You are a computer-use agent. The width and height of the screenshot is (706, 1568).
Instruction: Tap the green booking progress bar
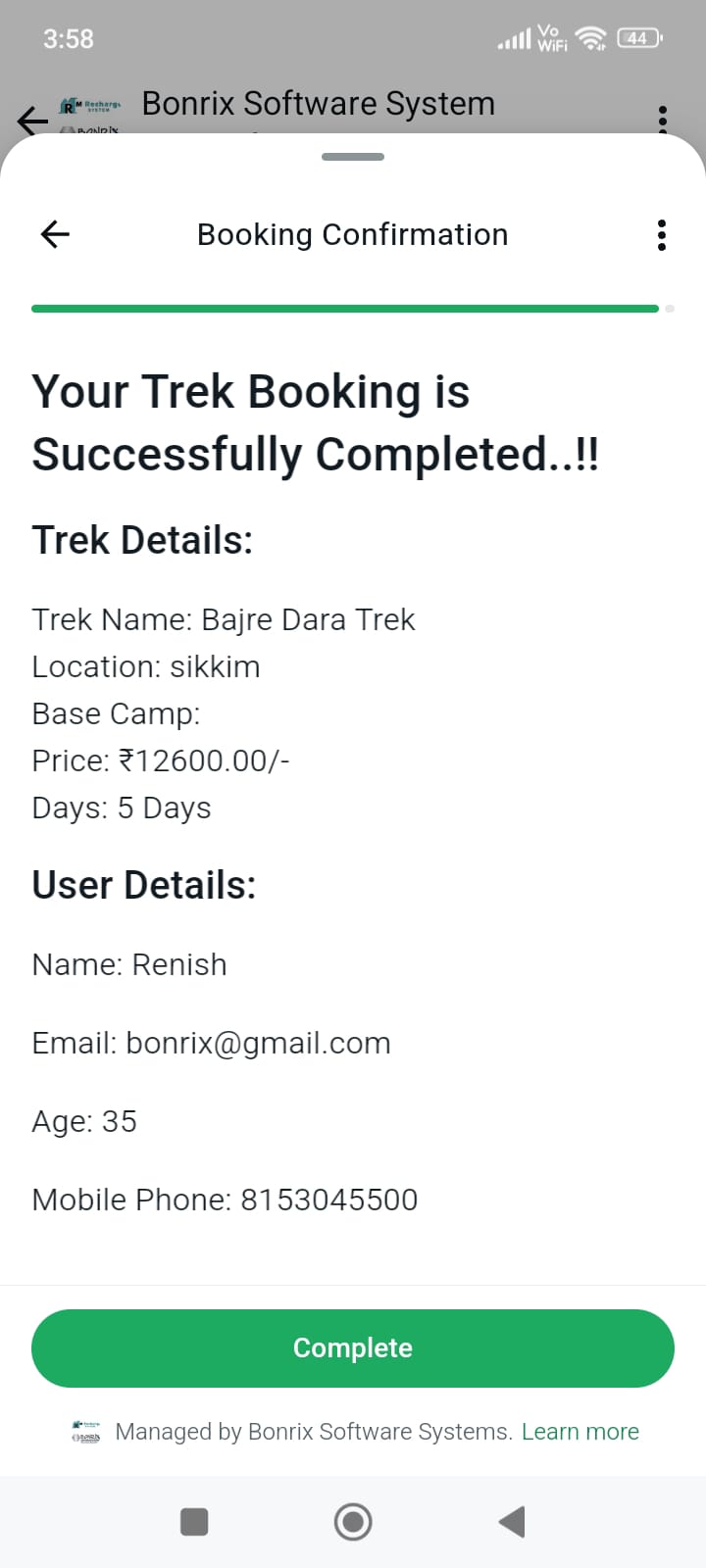(x=345, y=309)
